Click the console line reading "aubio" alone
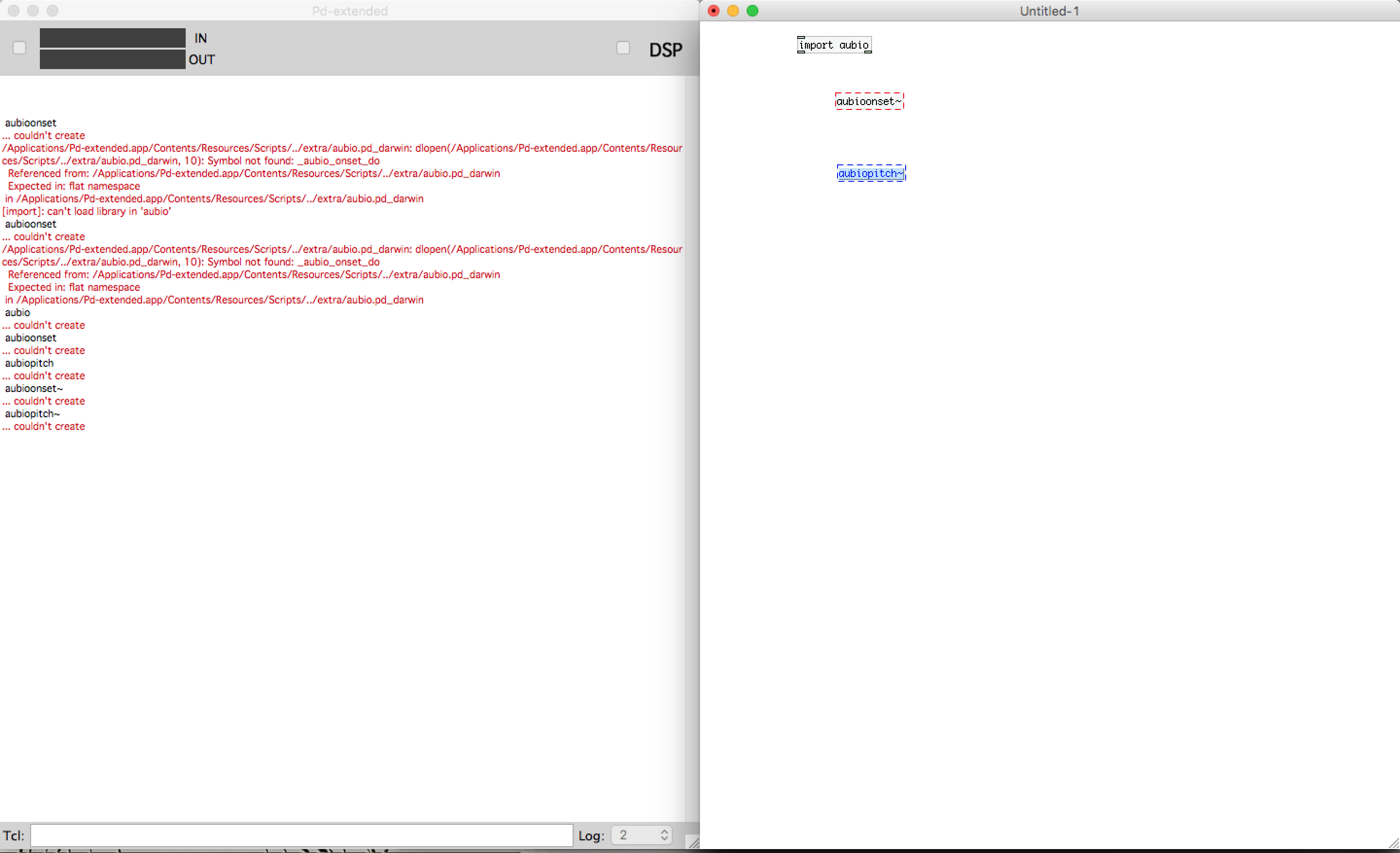1400x853 pixels. pos(17,313)
